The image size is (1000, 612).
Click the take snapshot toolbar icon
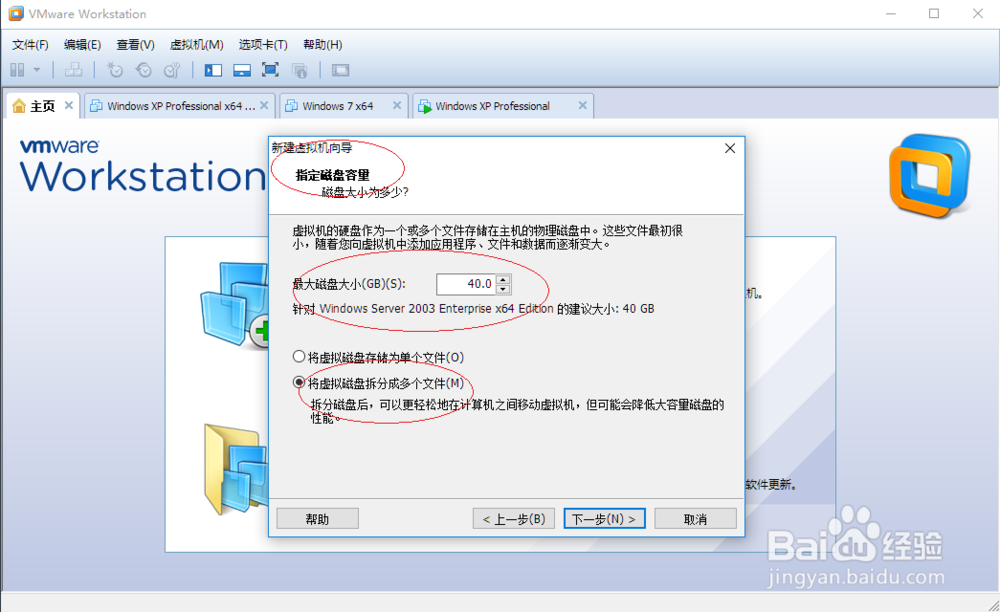[x=115, y=70]
